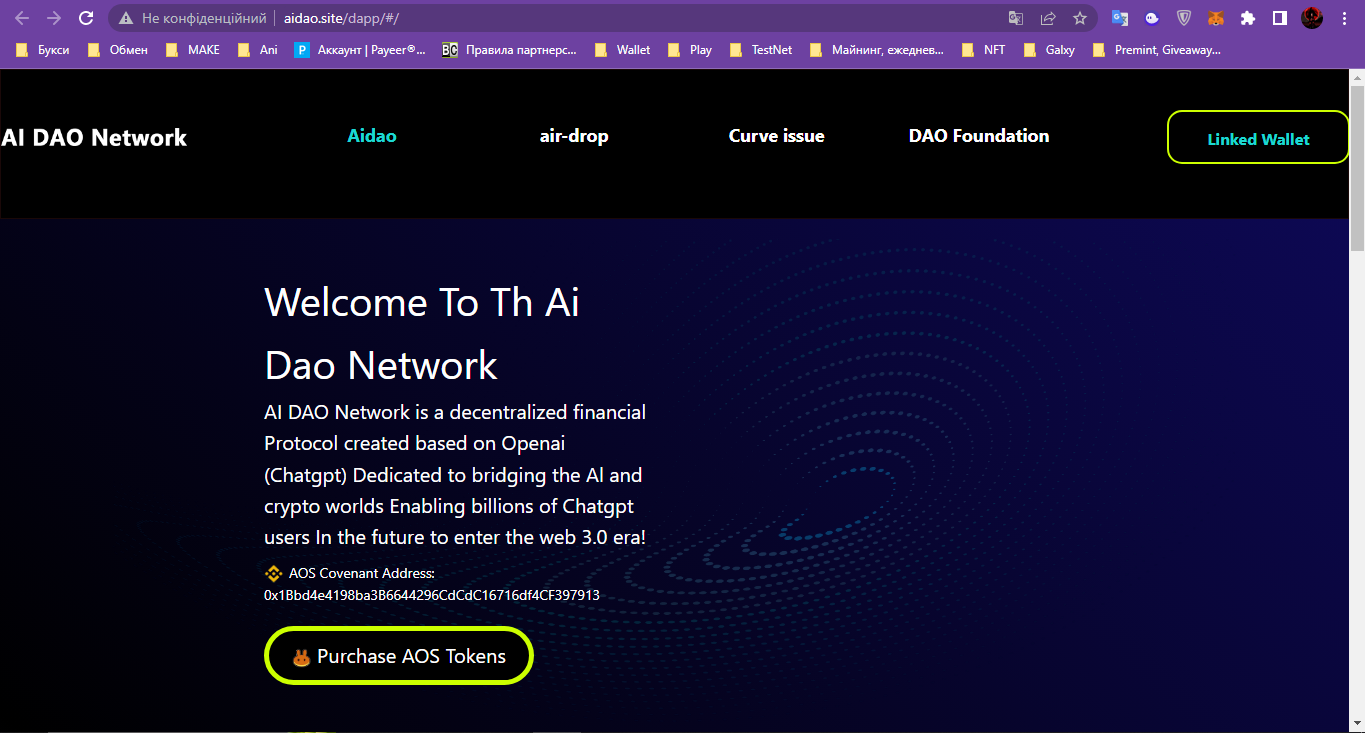Screen dimensions: 1365x733
Task: Click the AOS covenant contract address
Action: [432, 595]
